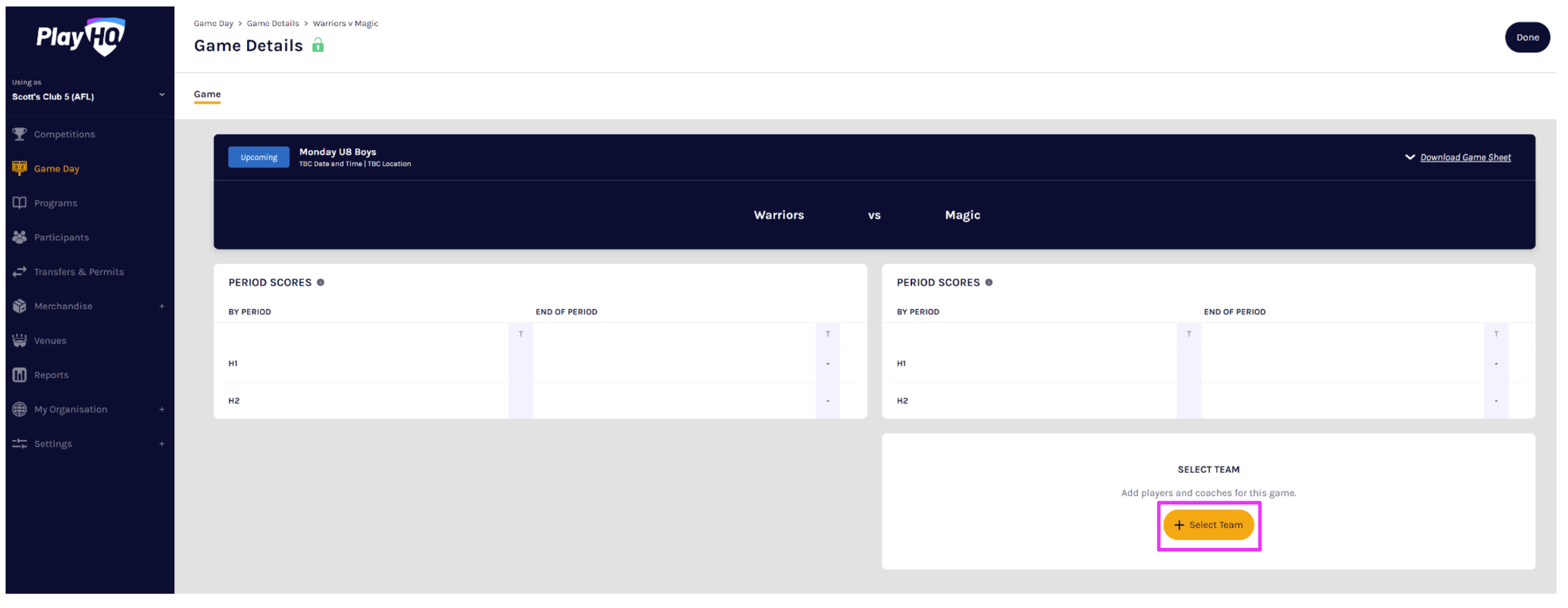This screenshot has width=1568, height=608.
Task: Click the Venues stadium icon
Action: (x=19, y=340)
